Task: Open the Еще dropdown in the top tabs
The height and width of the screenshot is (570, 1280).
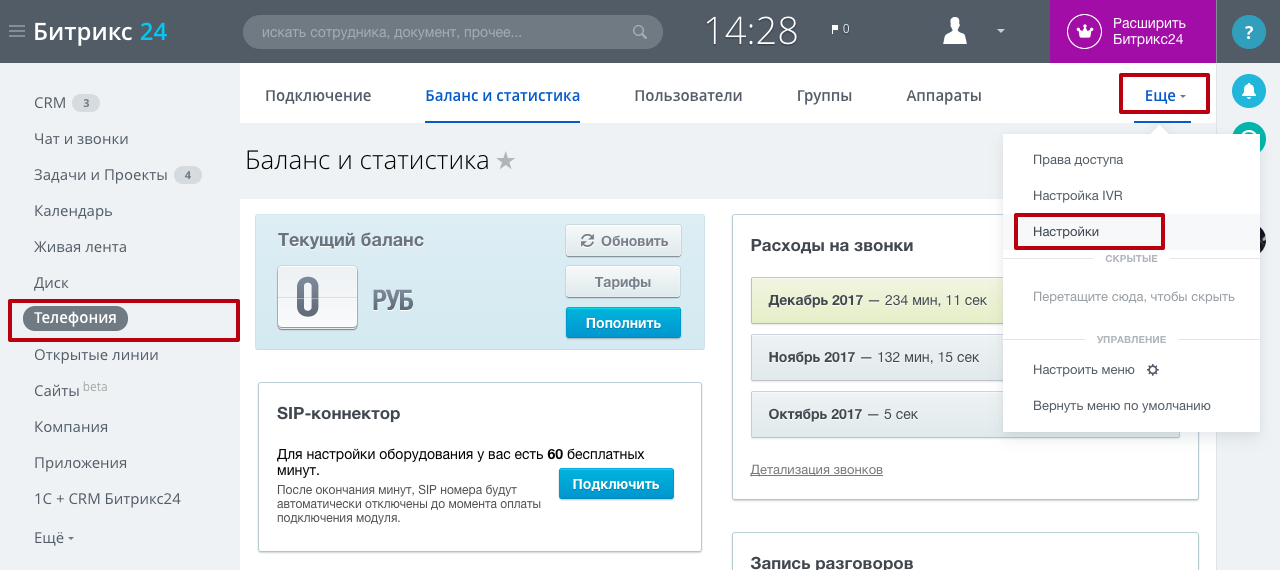Action: point(1165,96)
